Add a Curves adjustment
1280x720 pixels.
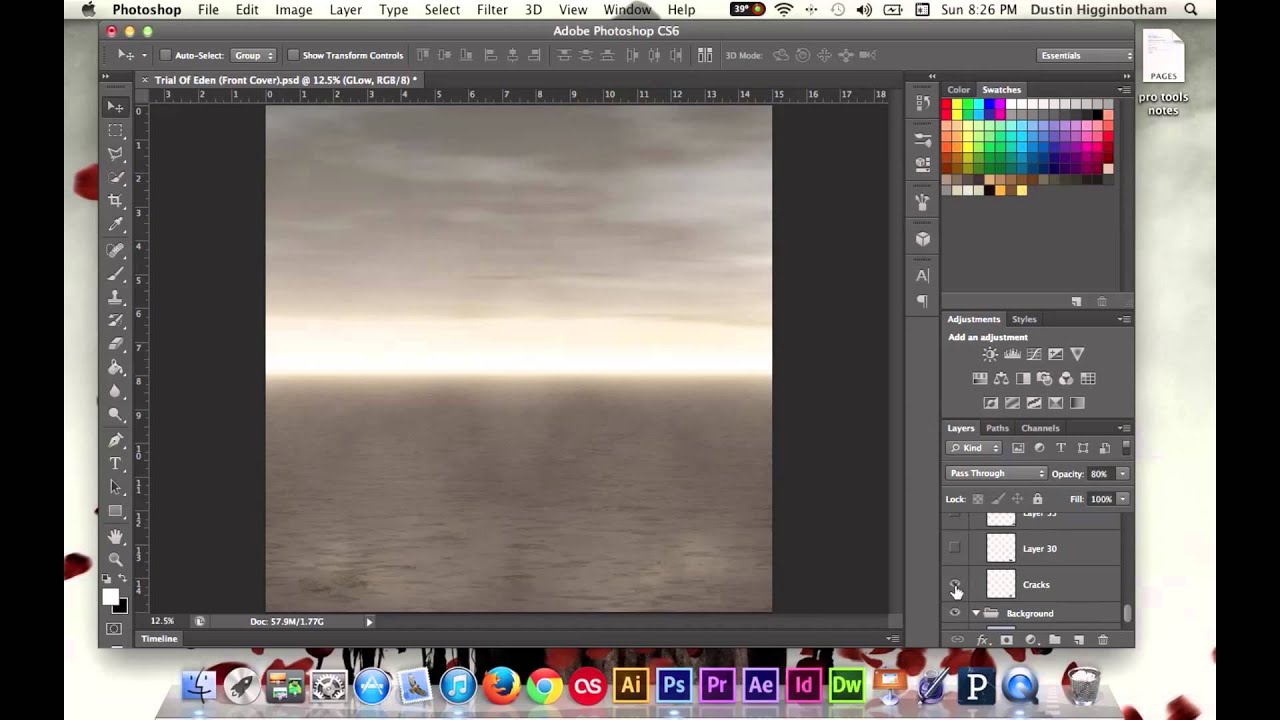1034,354
